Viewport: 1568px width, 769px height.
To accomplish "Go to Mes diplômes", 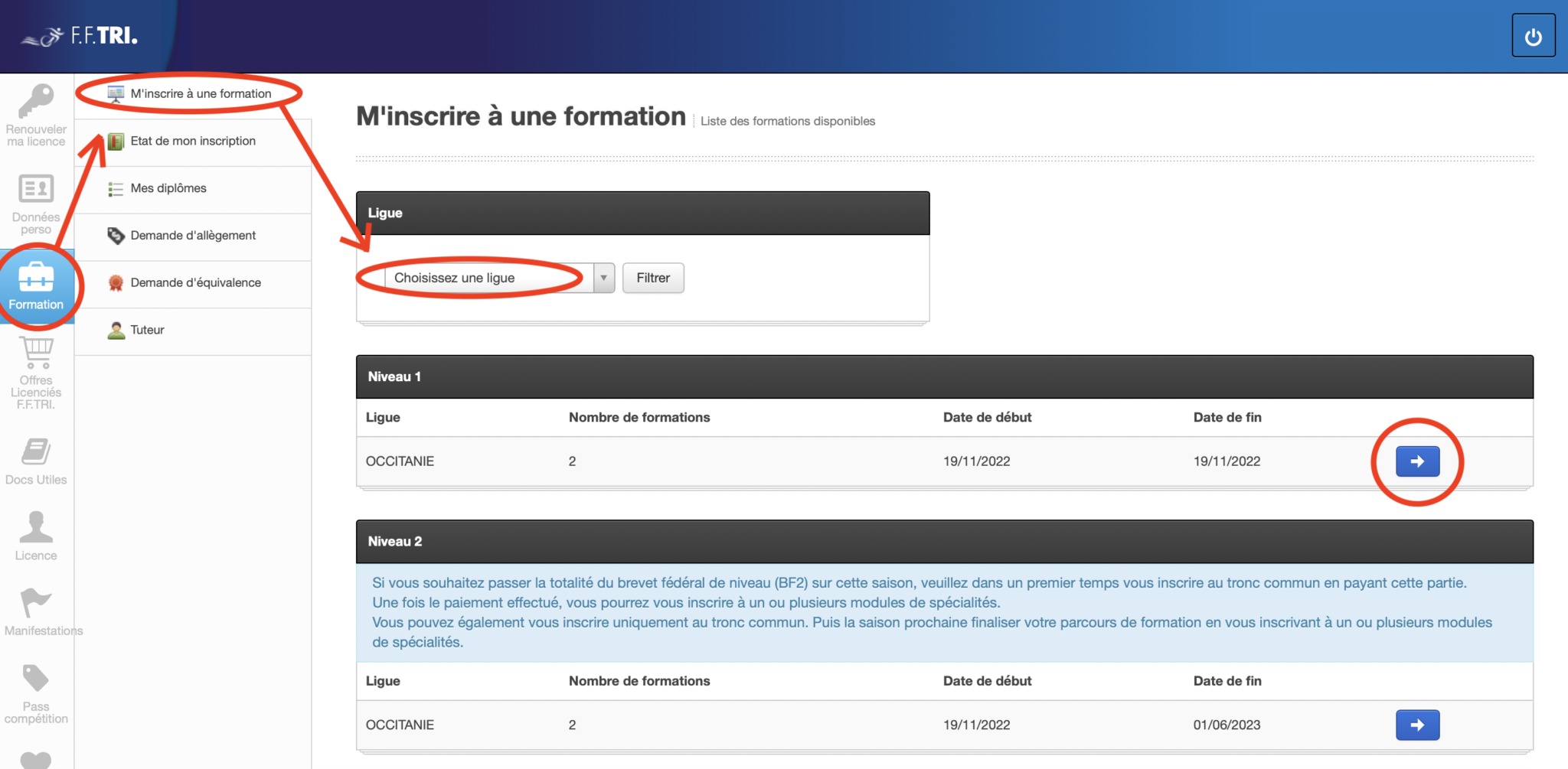I will tap(168, 188).
